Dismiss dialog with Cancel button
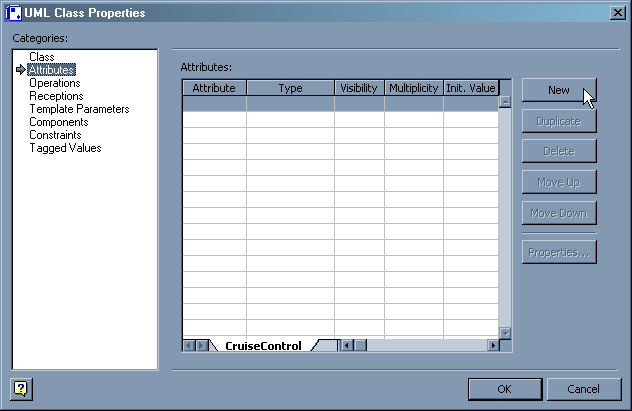This screenshot has width=632, height=411. (x=581, y=388)
